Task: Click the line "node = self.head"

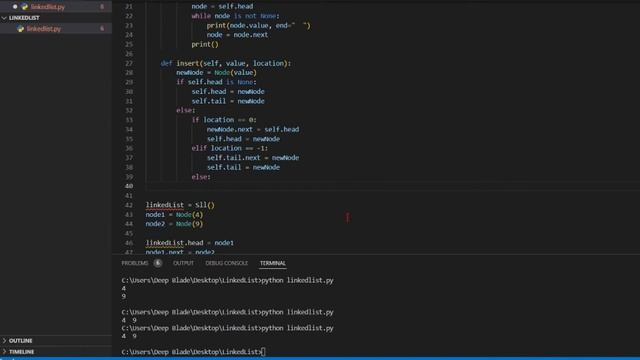Action: coord(222,6)
